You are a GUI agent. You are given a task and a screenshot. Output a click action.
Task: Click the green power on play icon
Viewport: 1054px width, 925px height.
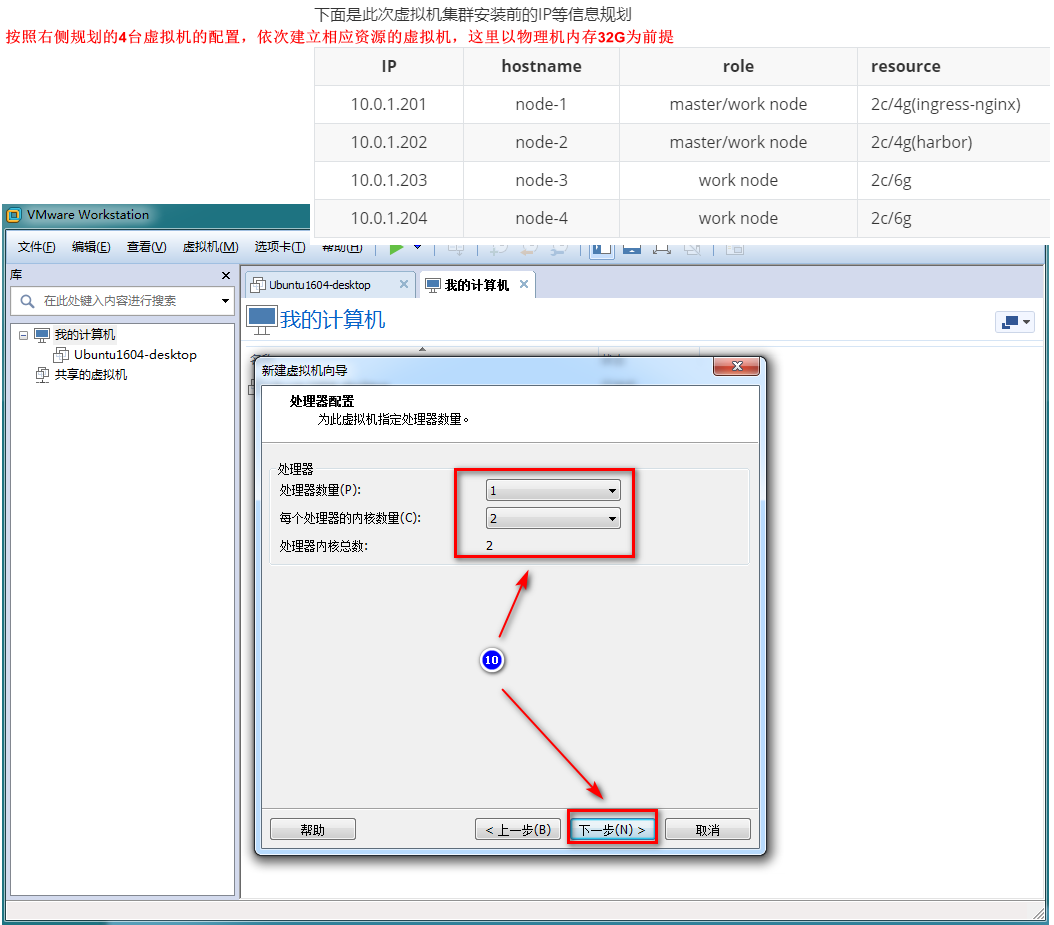point(397,247)
